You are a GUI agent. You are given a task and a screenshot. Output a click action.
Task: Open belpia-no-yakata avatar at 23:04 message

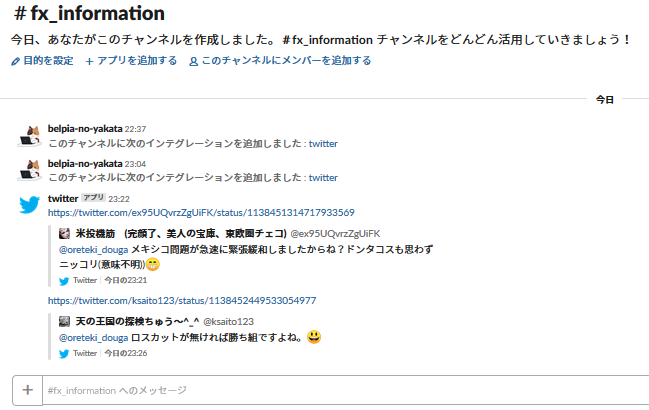[x=29, y=170]
